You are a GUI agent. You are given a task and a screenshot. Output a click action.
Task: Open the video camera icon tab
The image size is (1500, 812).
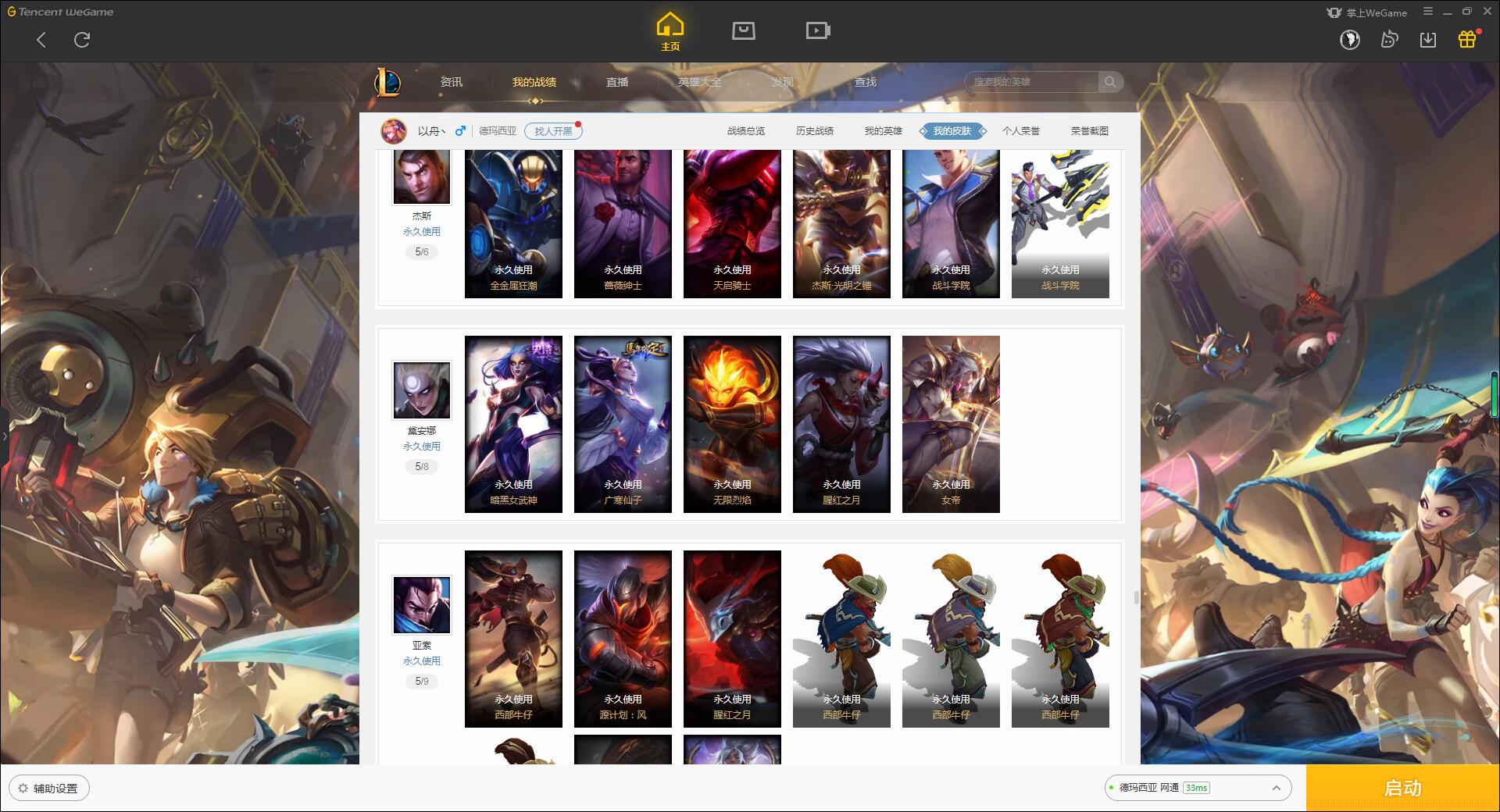click(x=818, y=31)
